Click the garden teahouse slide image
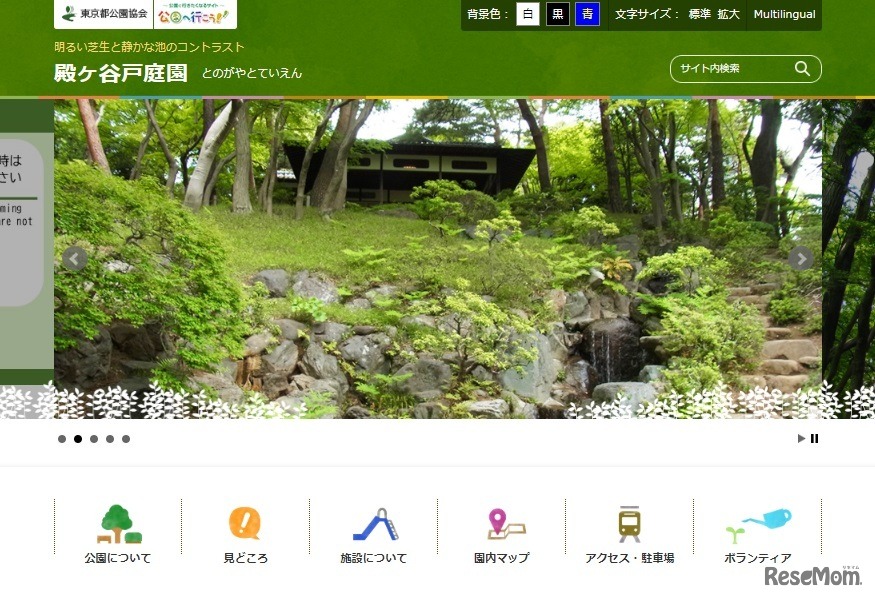Image resolution: width=875 pixels, height=599 pixels. pos(438,258)
